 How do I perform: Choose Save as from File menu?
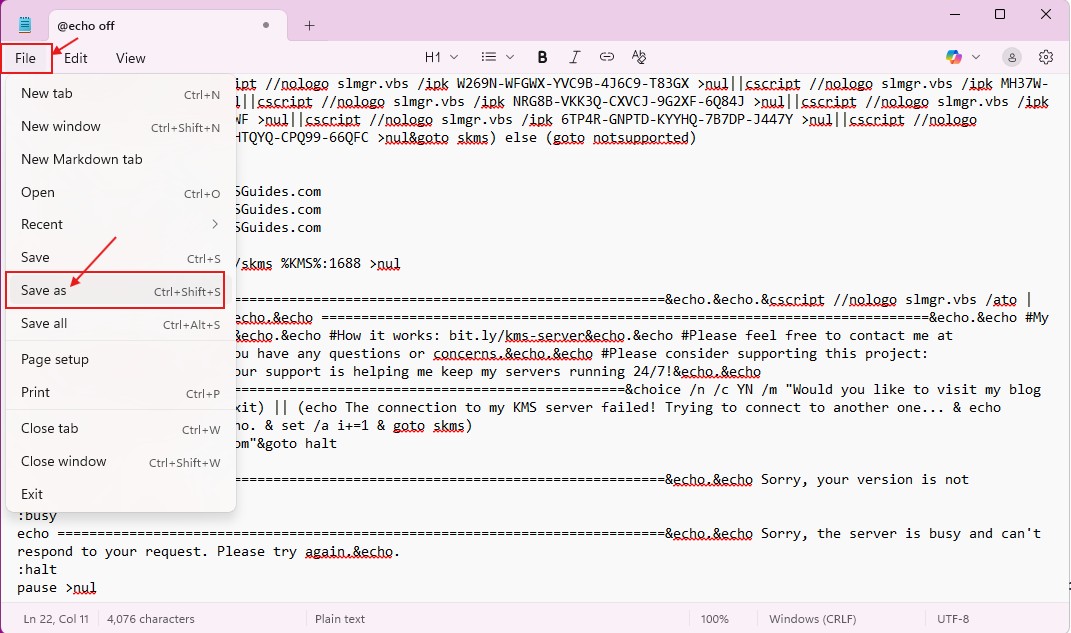click(x=115, y=291)
